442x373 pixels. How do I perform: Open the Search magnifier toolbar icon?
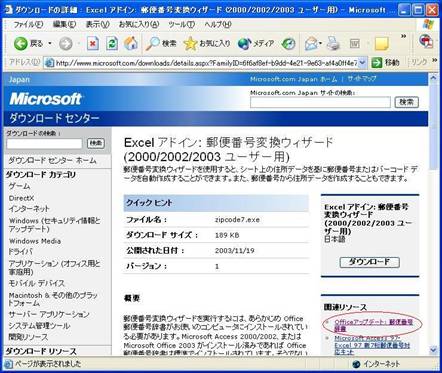pos(153,44)
